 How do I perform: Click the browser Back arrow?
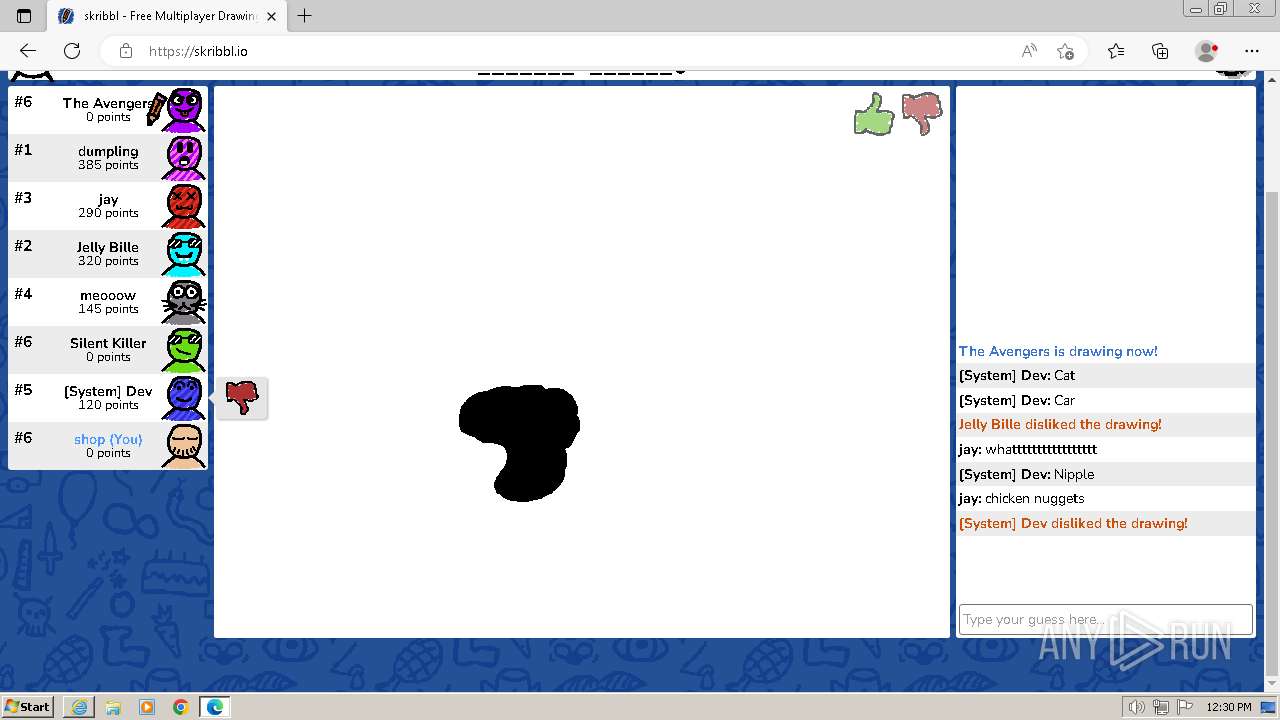pyautogui.click(x=28, y=51)
